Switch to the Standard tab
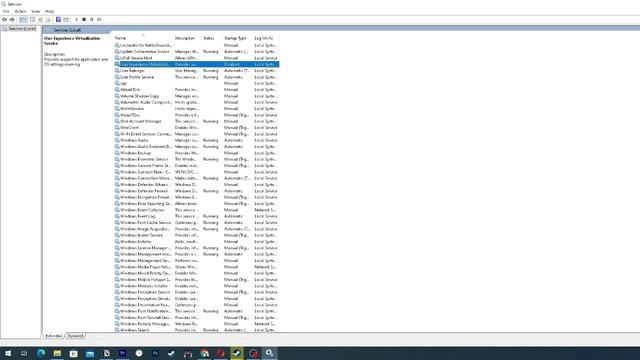 coord(75,336)
